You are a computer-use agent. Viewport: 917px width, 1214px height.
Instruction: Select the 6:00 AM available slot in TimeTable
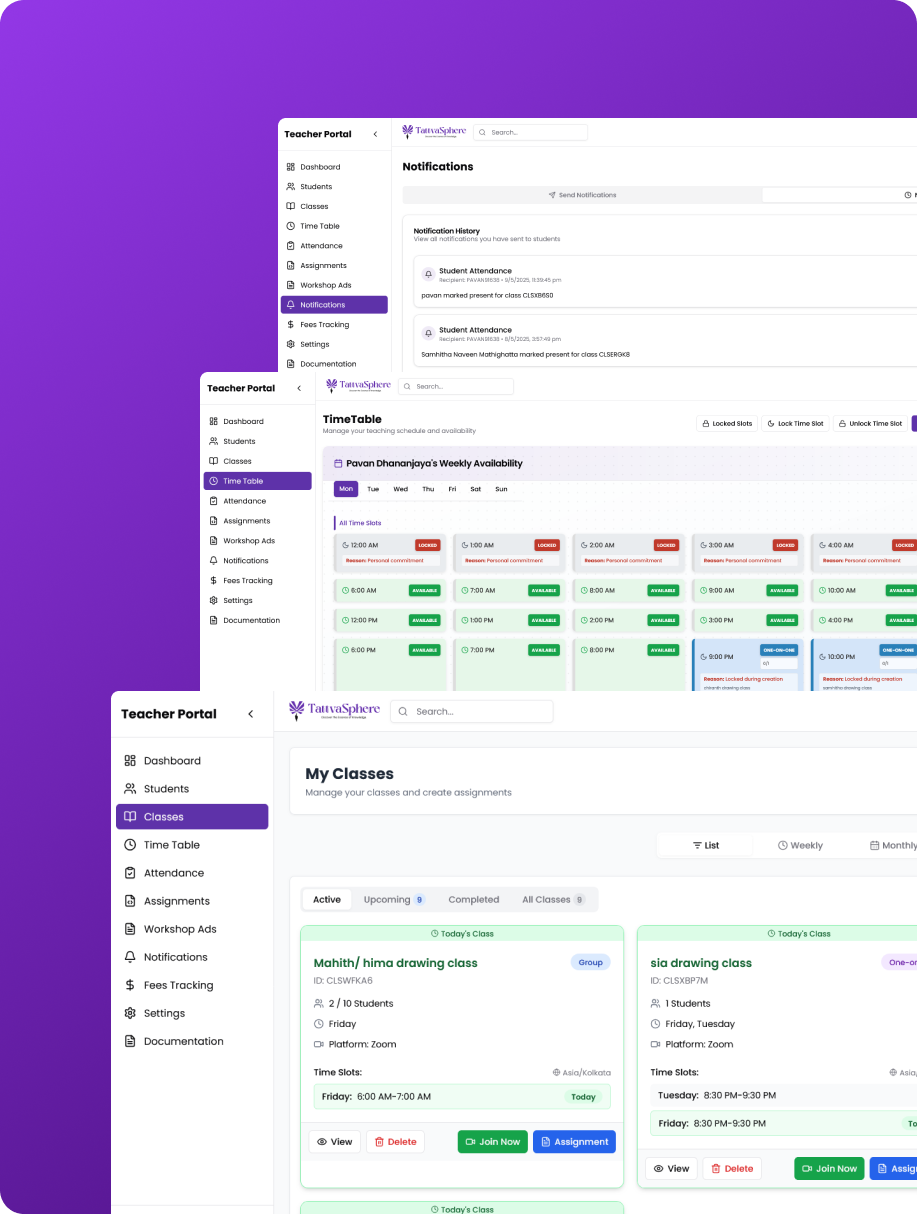click(x=389, y=591)
